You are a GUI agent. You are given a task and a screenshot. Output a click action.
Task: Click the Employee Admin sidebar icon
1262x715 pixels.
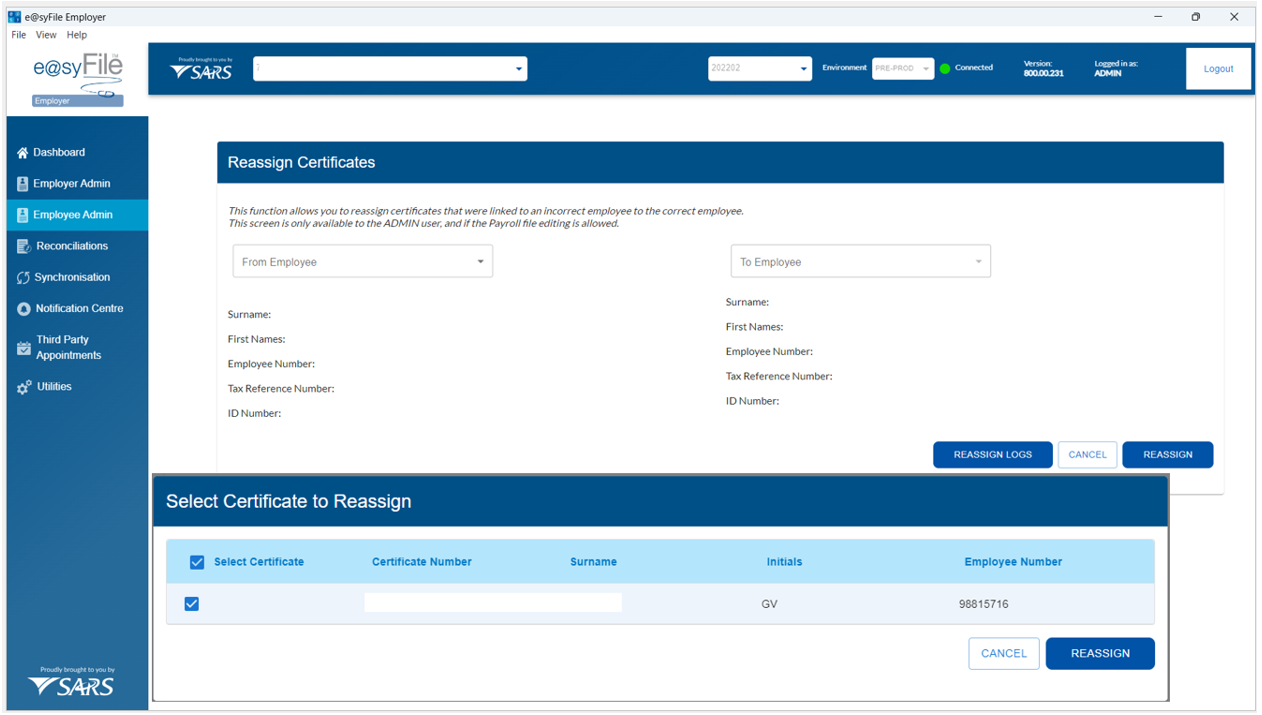coord(23,215)
